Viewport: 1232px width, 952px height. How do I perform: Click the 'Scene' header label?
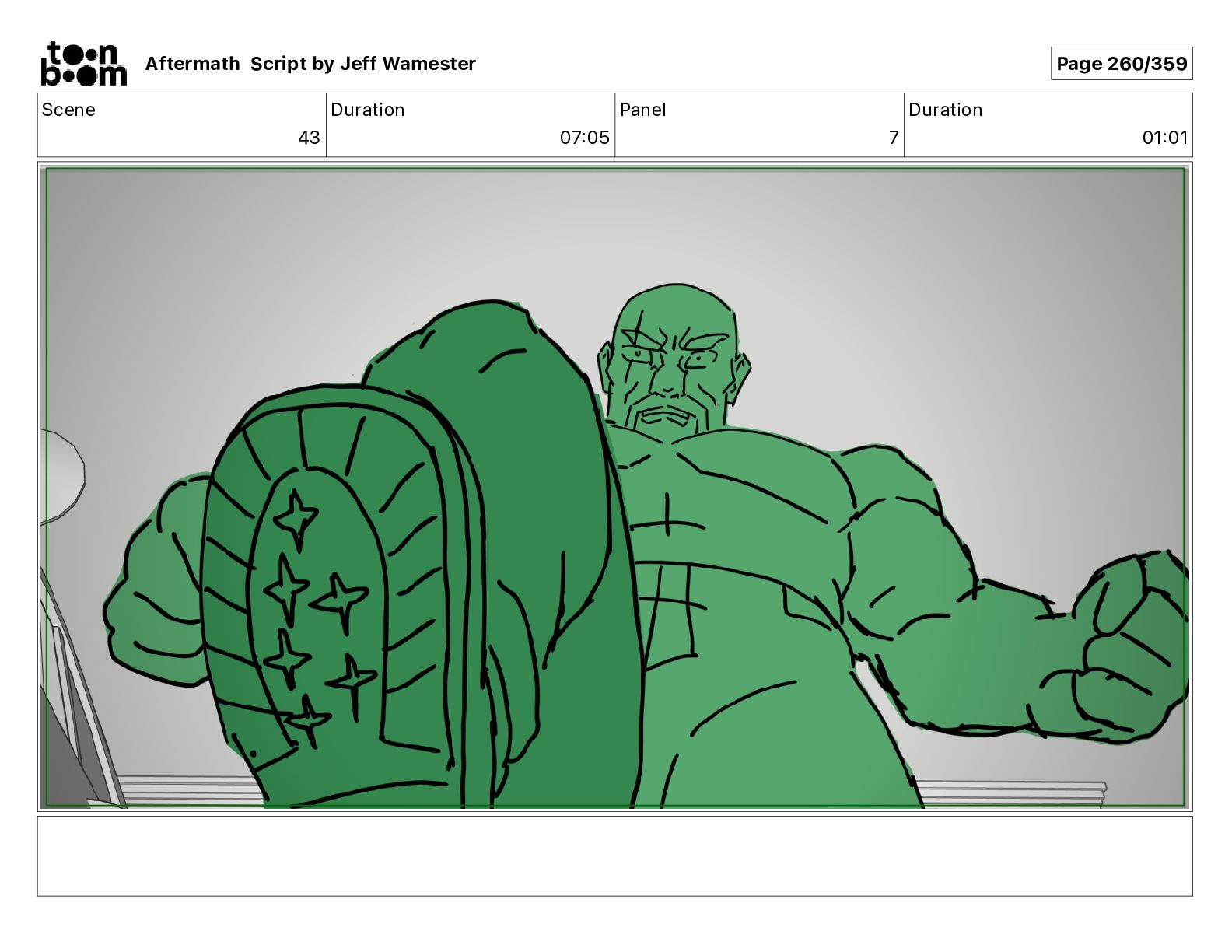coord(68,110)
